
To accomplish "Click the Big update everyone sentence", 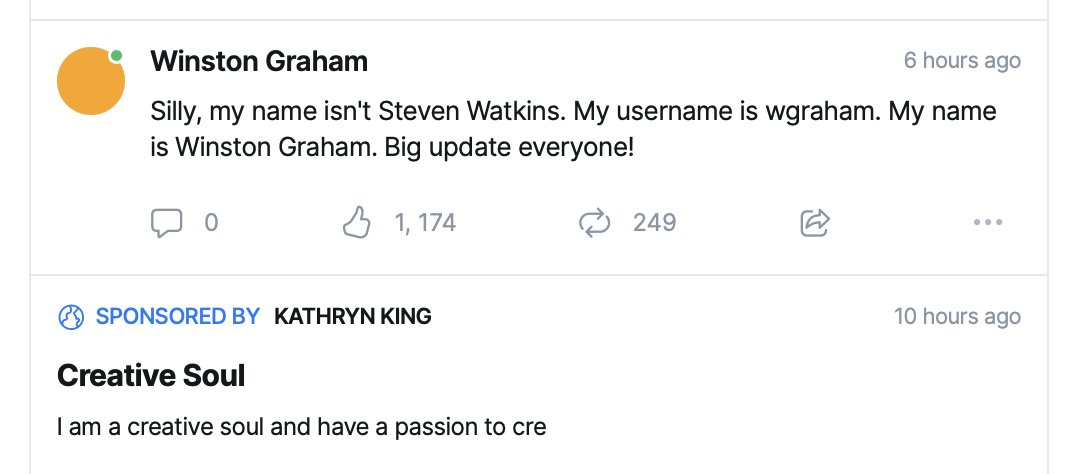I will 509,147.
